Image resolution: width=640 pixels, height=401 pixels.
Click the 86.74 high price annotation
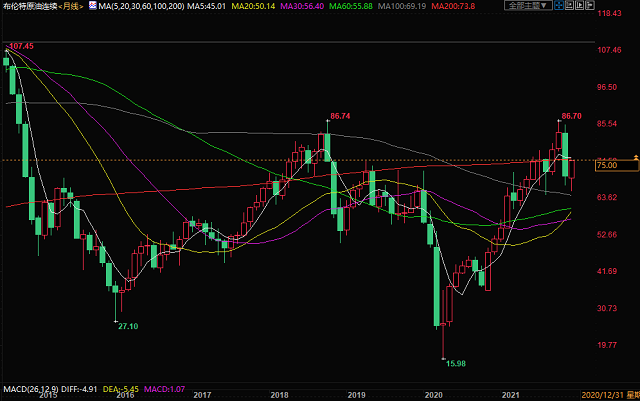point(338,116)
